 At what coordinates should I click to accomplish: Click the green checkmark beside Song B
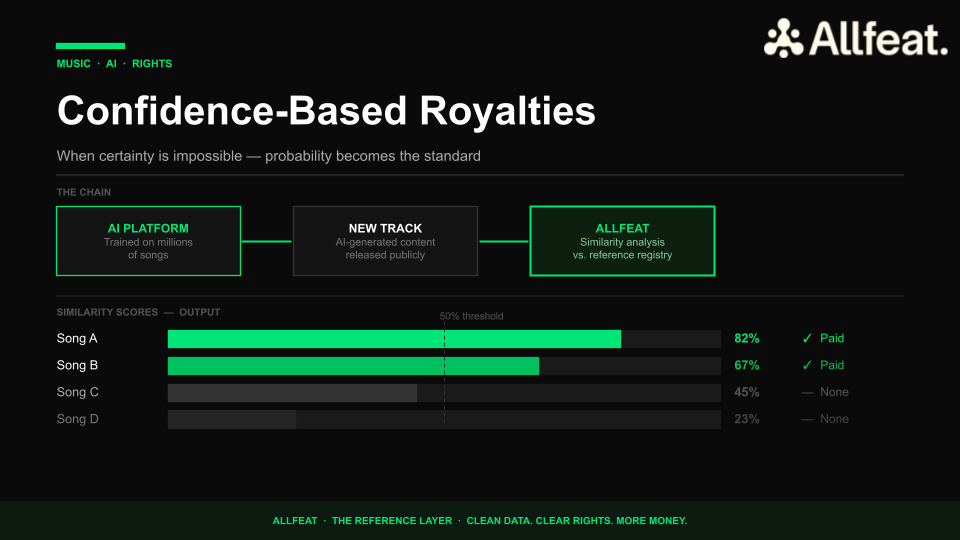[x=807, y=365]
